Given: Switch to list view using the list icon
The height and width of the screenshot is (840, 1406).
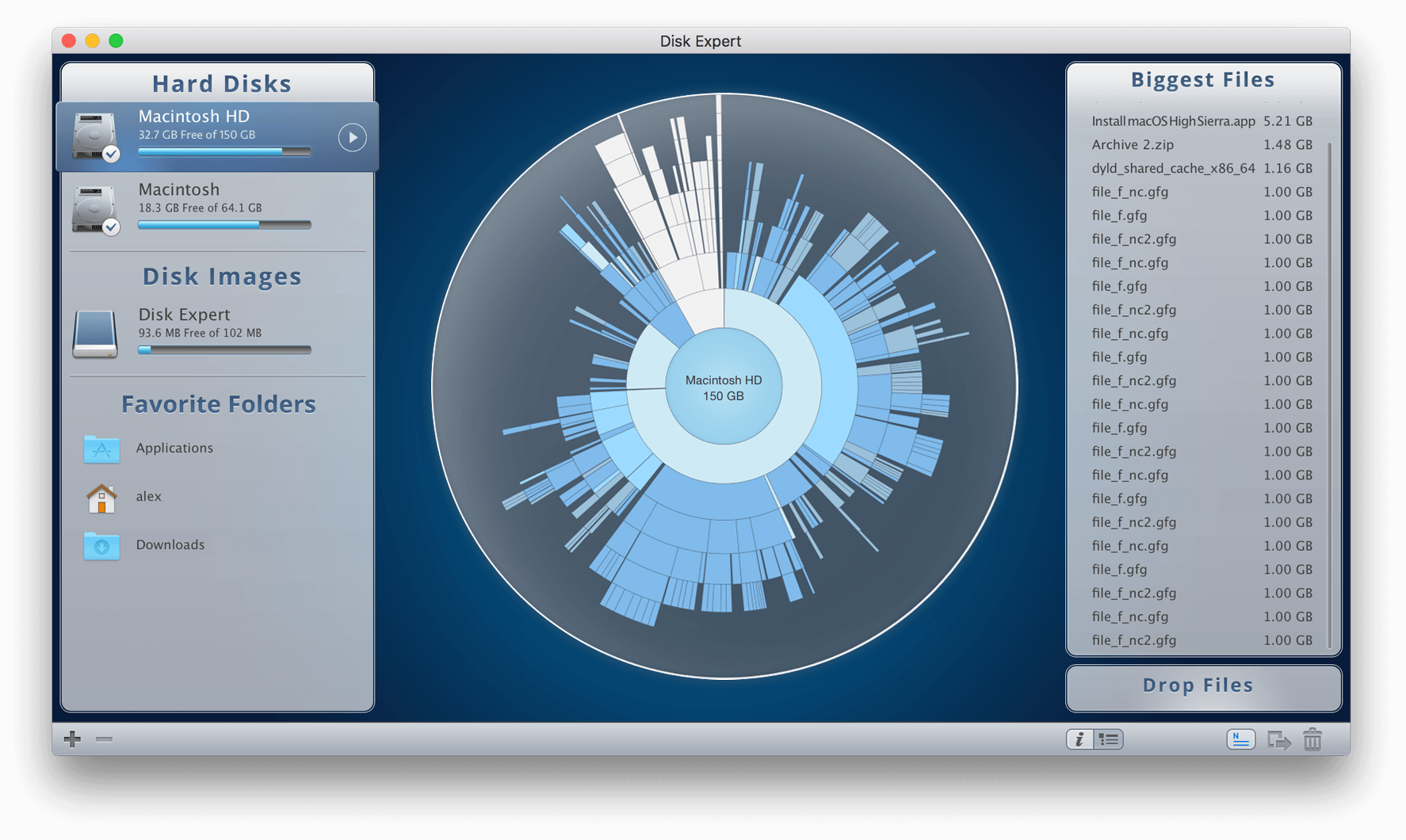Looking at the screenshot, I should 1110,739.
